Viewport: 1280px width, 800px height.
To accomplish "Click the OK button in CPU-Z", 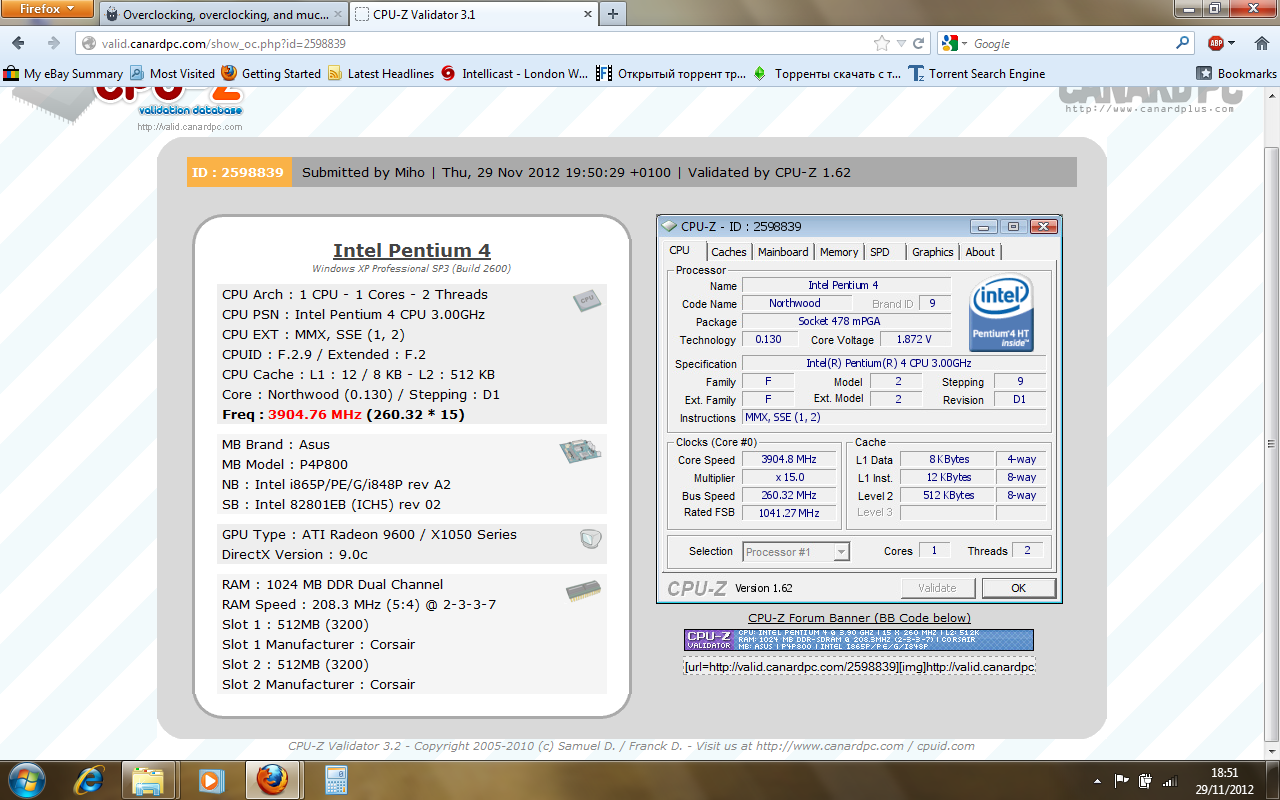I will pyautogui.click(x=1018, y=587).
